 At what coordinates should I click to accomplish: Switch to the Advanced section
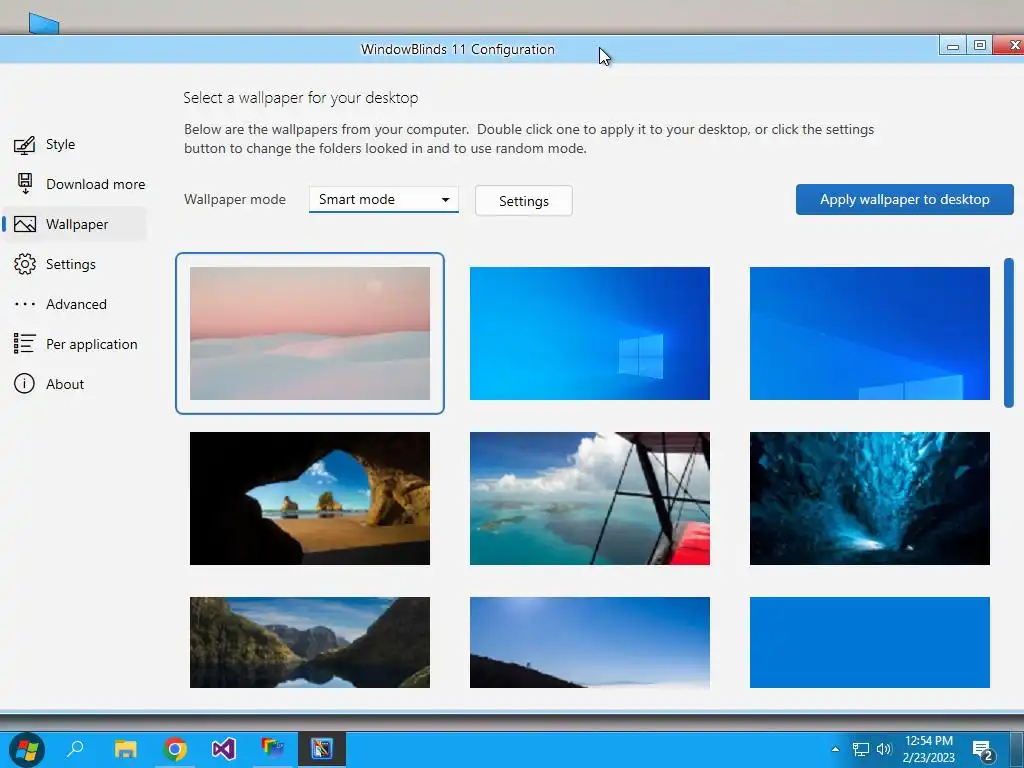(x=76, y=304)
